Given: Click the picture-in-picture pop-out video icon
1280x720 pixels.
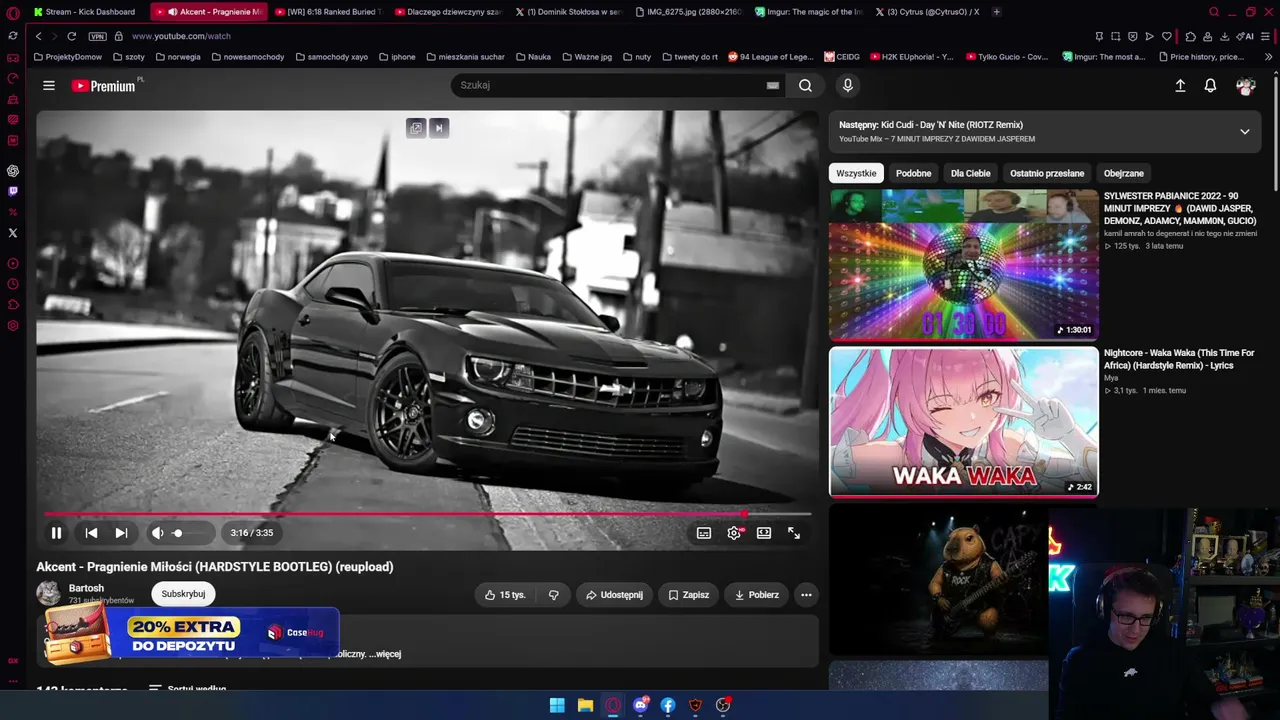Looking at the screenshot, I should click(x=416, y=128).
